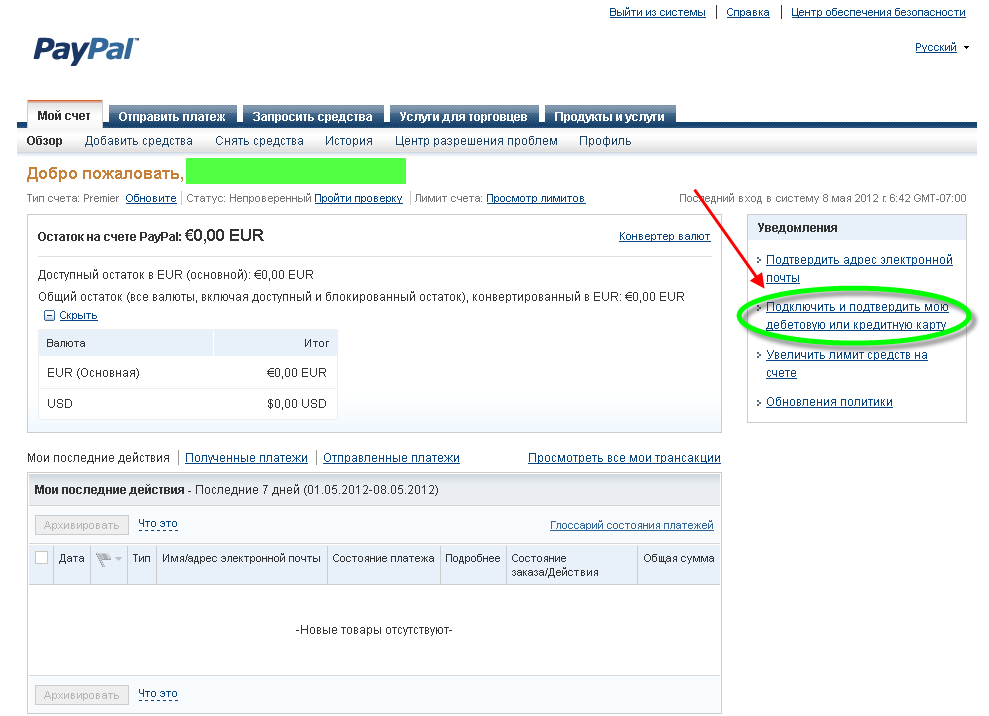This screenshot has width=989, height=716.
Task: Open the flag column dropdown arrow
Action: coord(119,560)
